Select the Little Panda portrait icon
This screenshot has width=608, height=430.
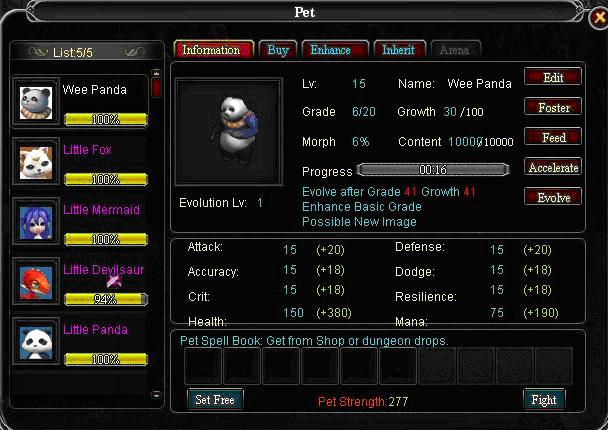[x=36, y=343]
